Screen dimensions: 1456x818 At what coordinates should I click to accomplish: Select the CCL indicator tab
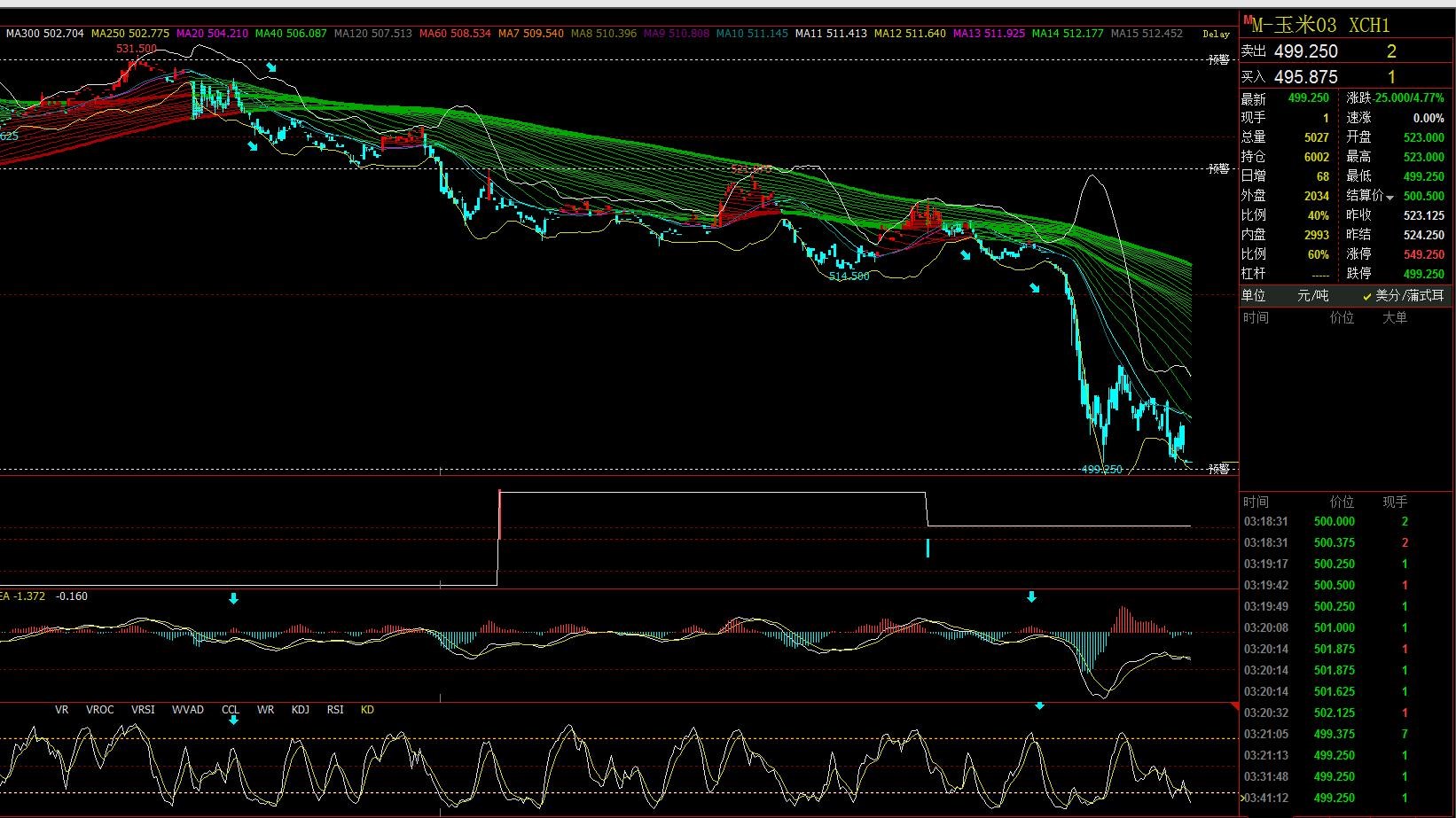point(231,710)
